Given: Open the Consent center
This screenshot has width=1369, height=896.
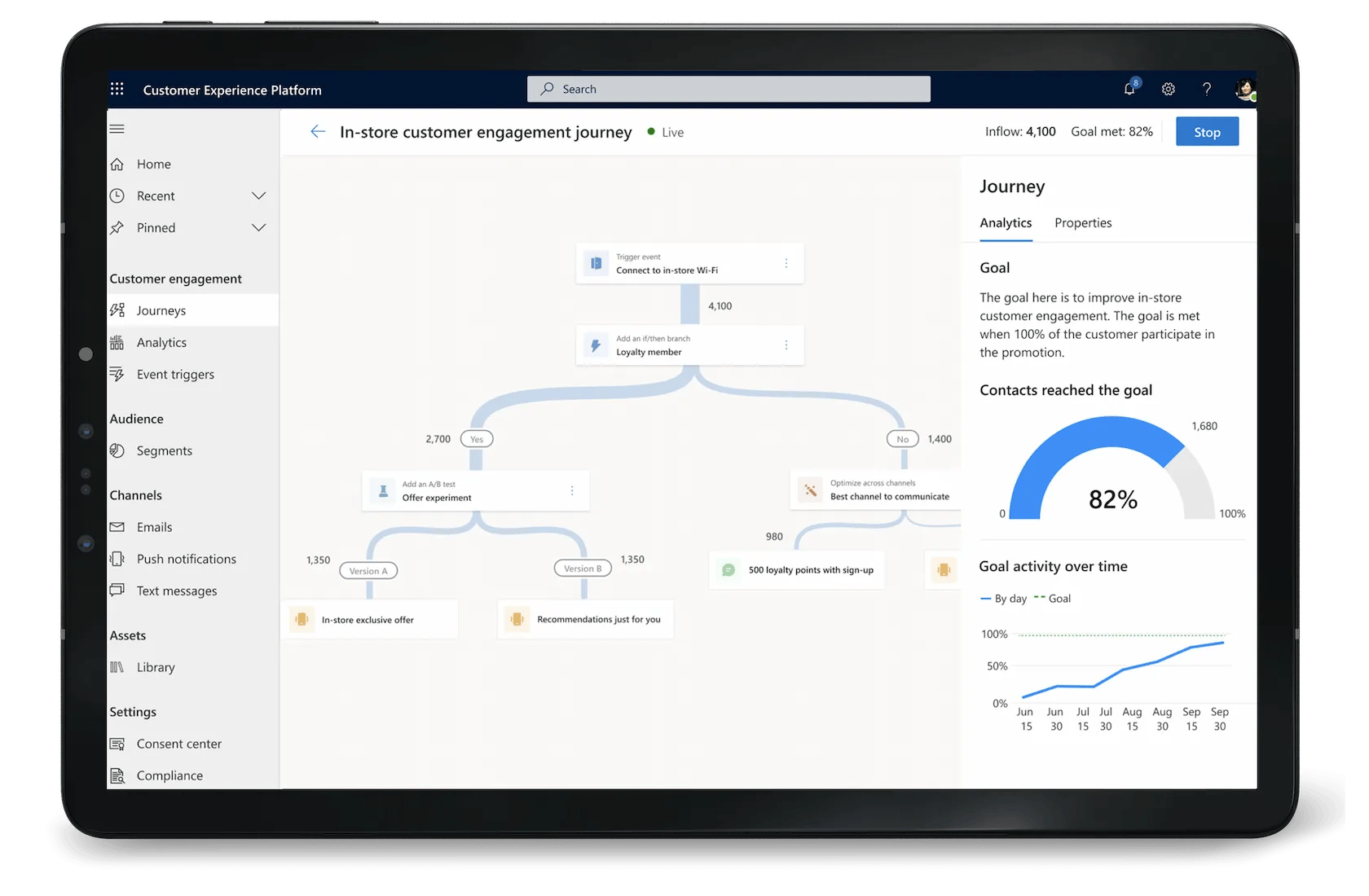Looking at the screenshot, I should click(x=179, y=743).
